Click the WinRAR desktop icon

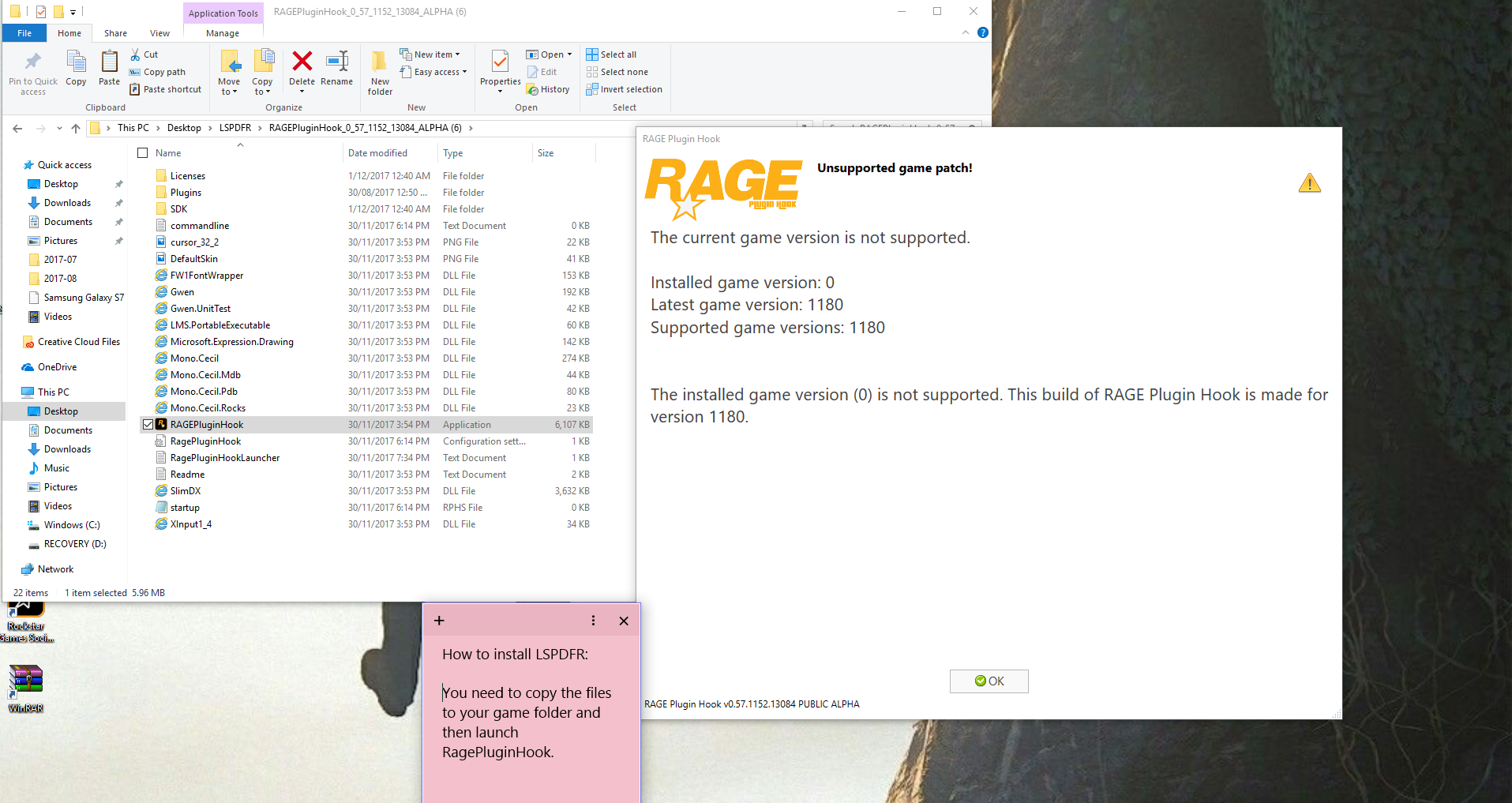pyautogui.click(x=26, y=689)
